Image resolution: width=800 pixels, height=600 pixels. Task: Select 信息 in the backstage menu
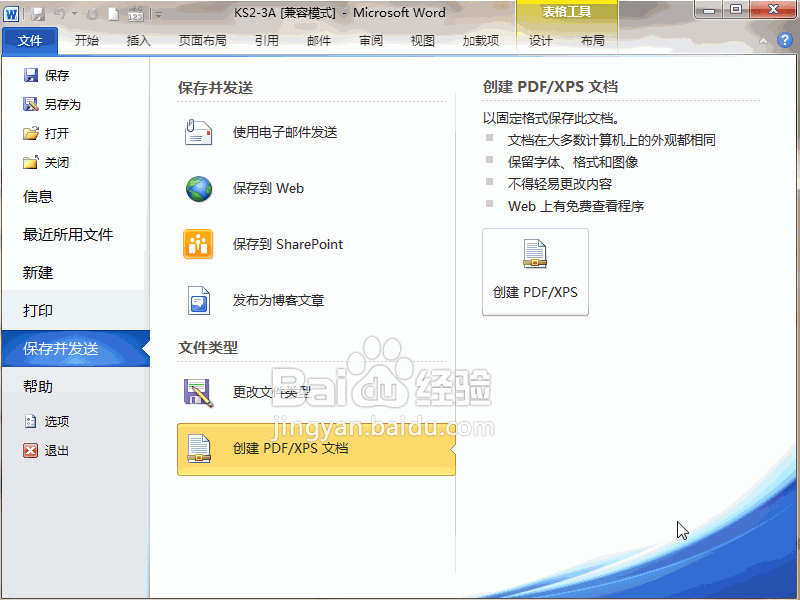pyautogui.click(x=38, y=196)
